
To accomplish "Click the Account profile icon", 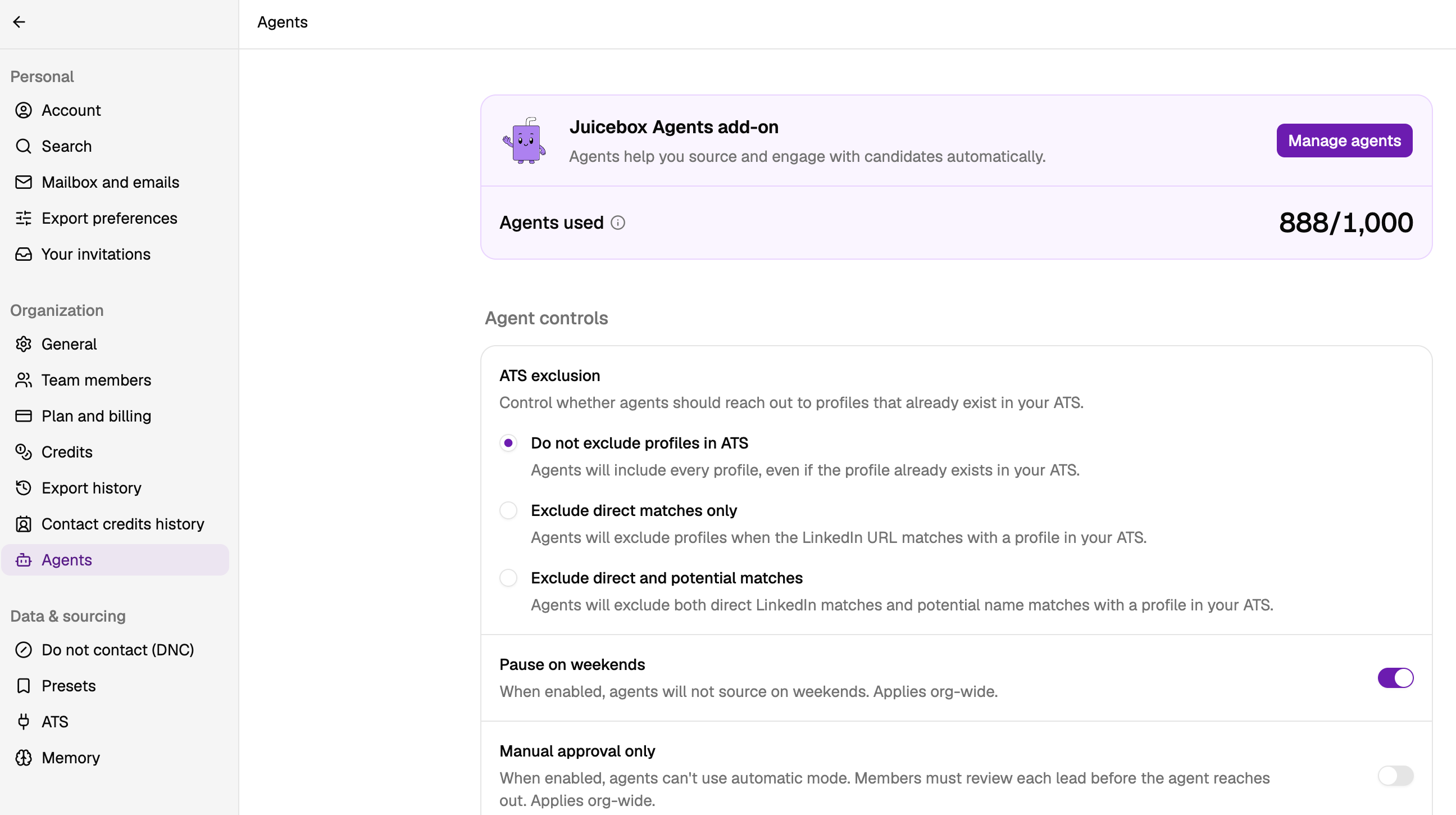I will (x=23, y=110).
